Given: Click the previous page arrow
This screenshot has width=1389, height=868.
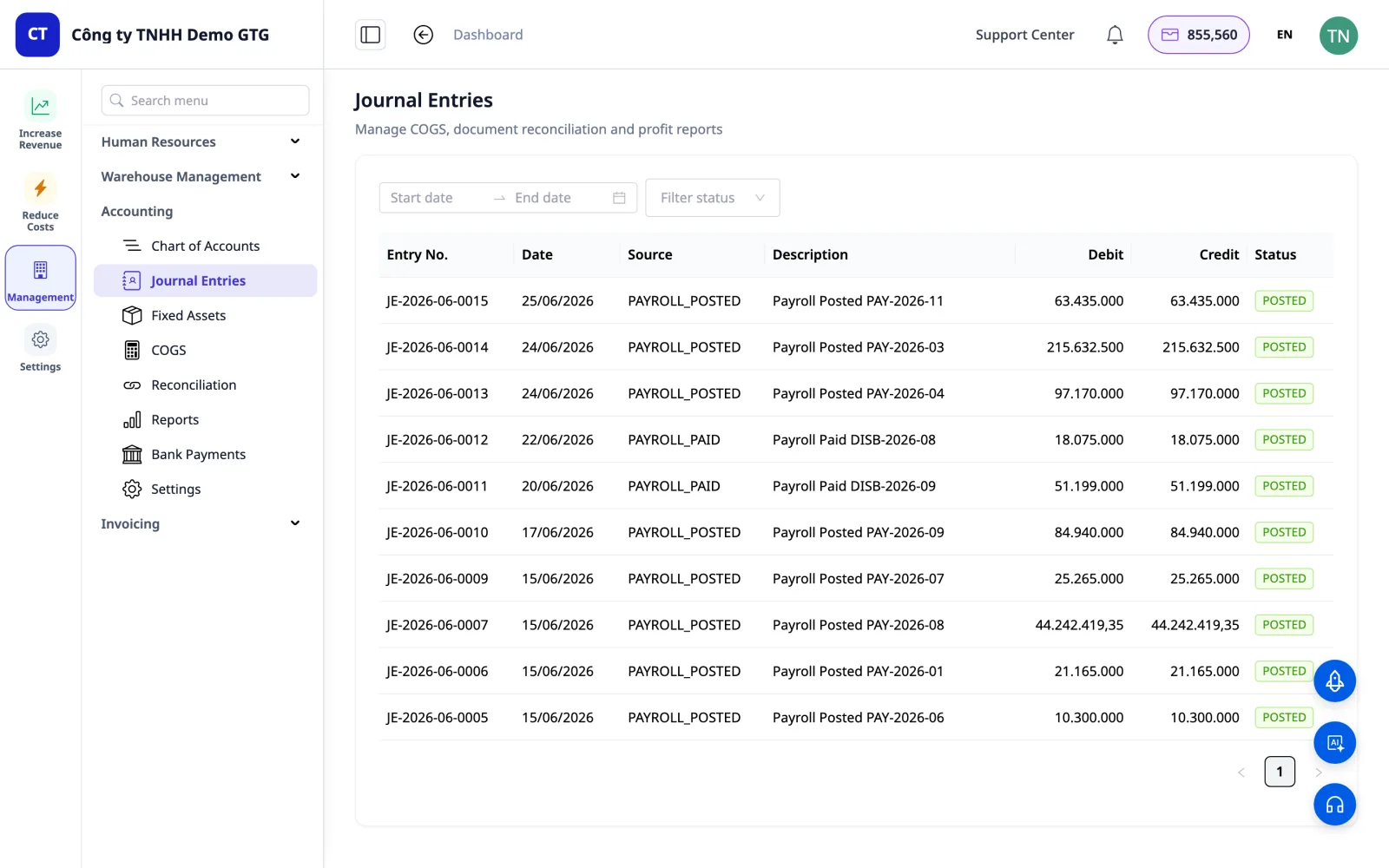Looking at the screenshot, I should (1241, 772).
